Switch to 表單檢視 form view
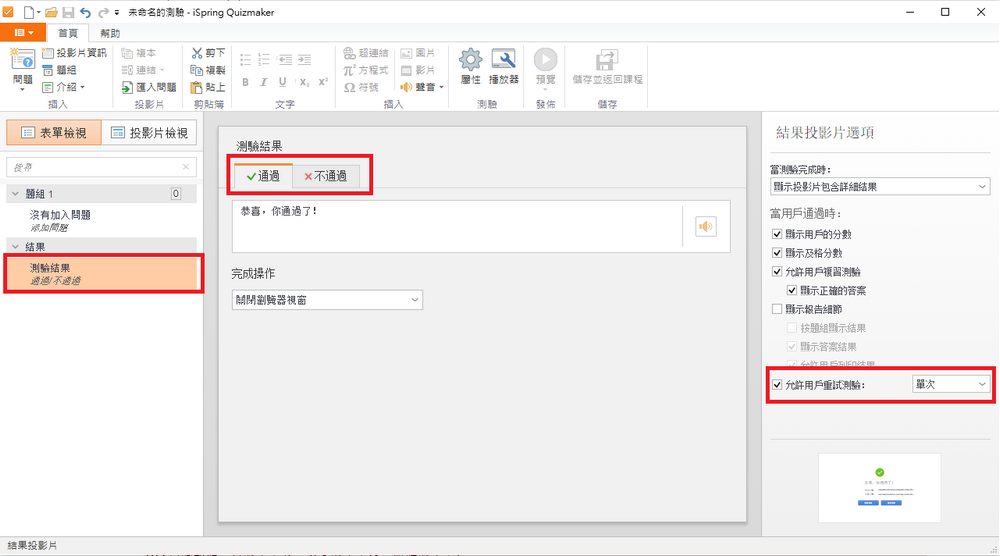Viewport: 1000px width, 556px height. click(54, 133)
